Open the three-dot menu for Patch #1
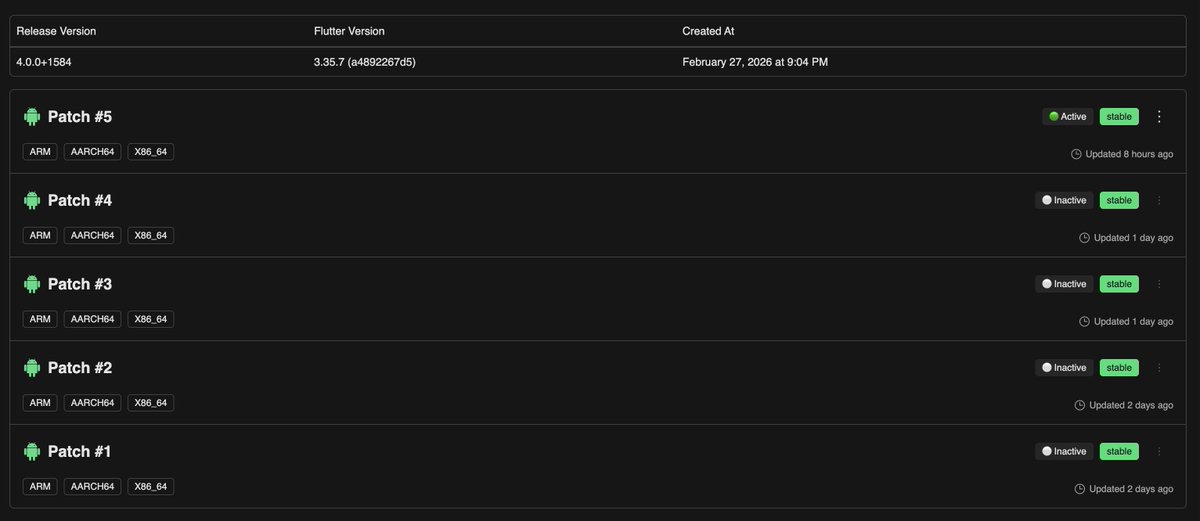This screenshot has height=521, width=1200. (1159, 451)
